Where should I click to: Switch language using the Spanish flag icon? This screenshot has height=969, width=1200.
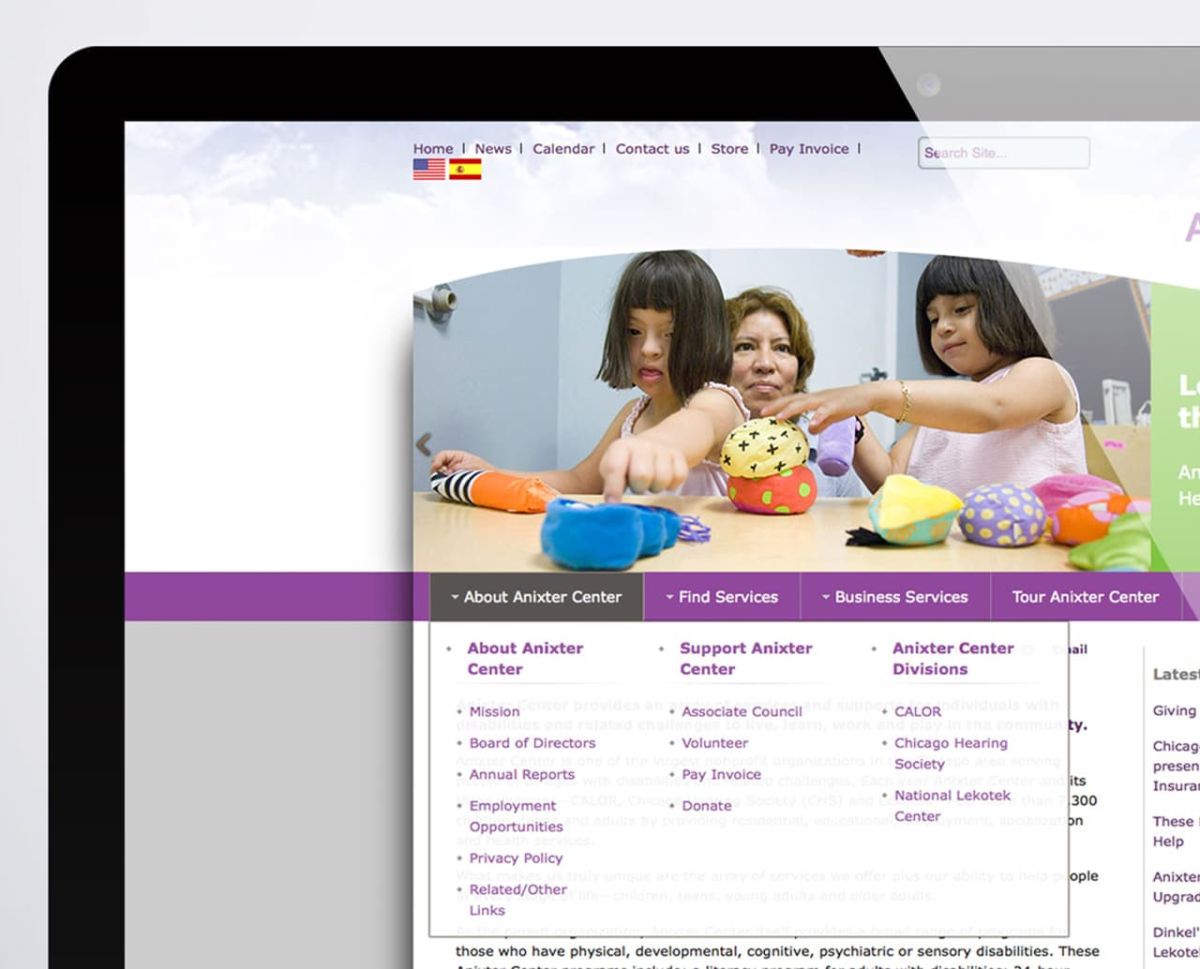tap(465, 169)
